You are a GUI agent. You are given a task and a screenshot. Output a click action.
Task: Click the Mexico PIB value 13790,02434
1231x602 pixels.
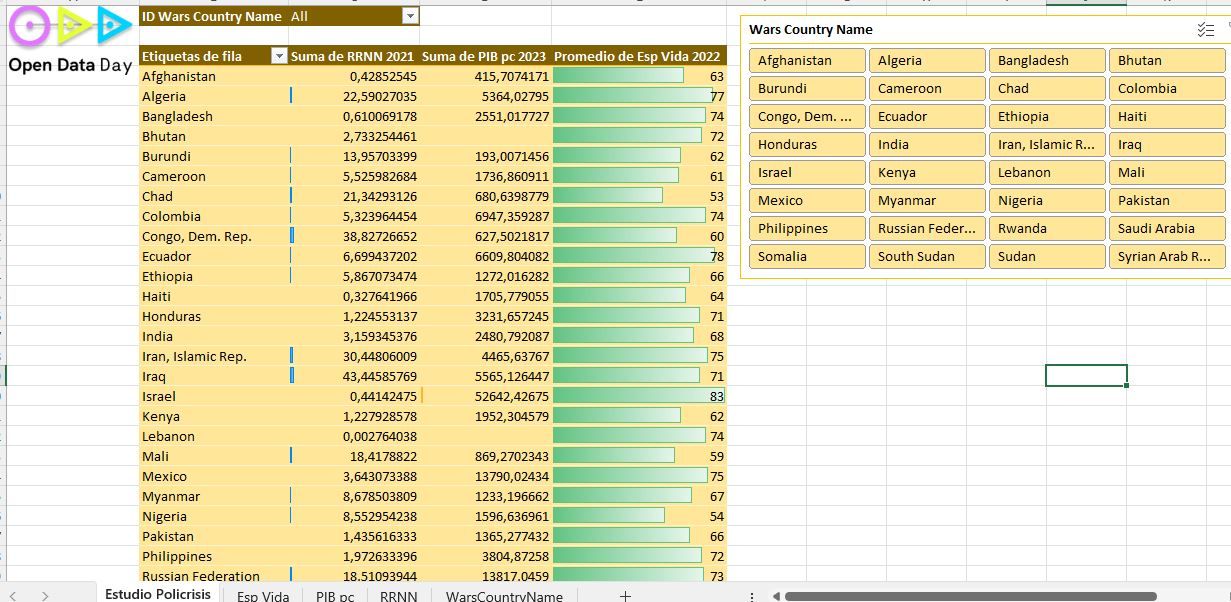coord(485,476)
